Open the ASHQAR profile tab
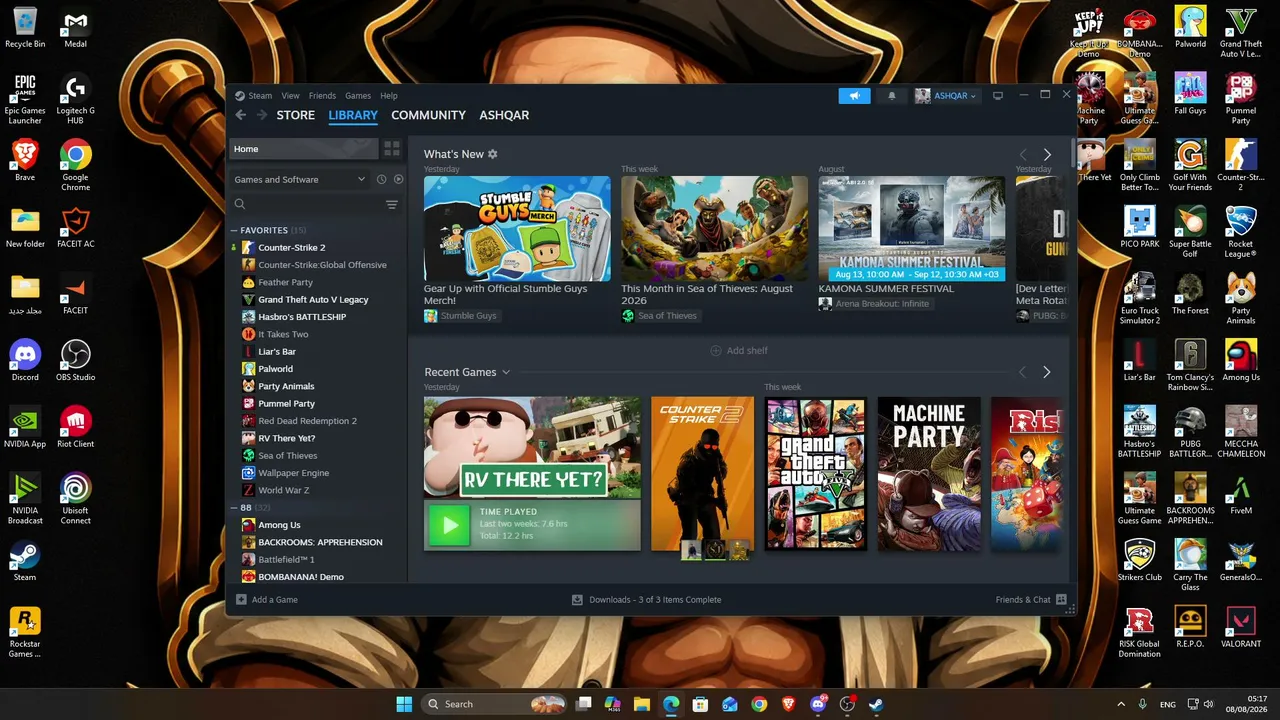The width and height of the screenshot is (1280, 720). click(504, 115)
